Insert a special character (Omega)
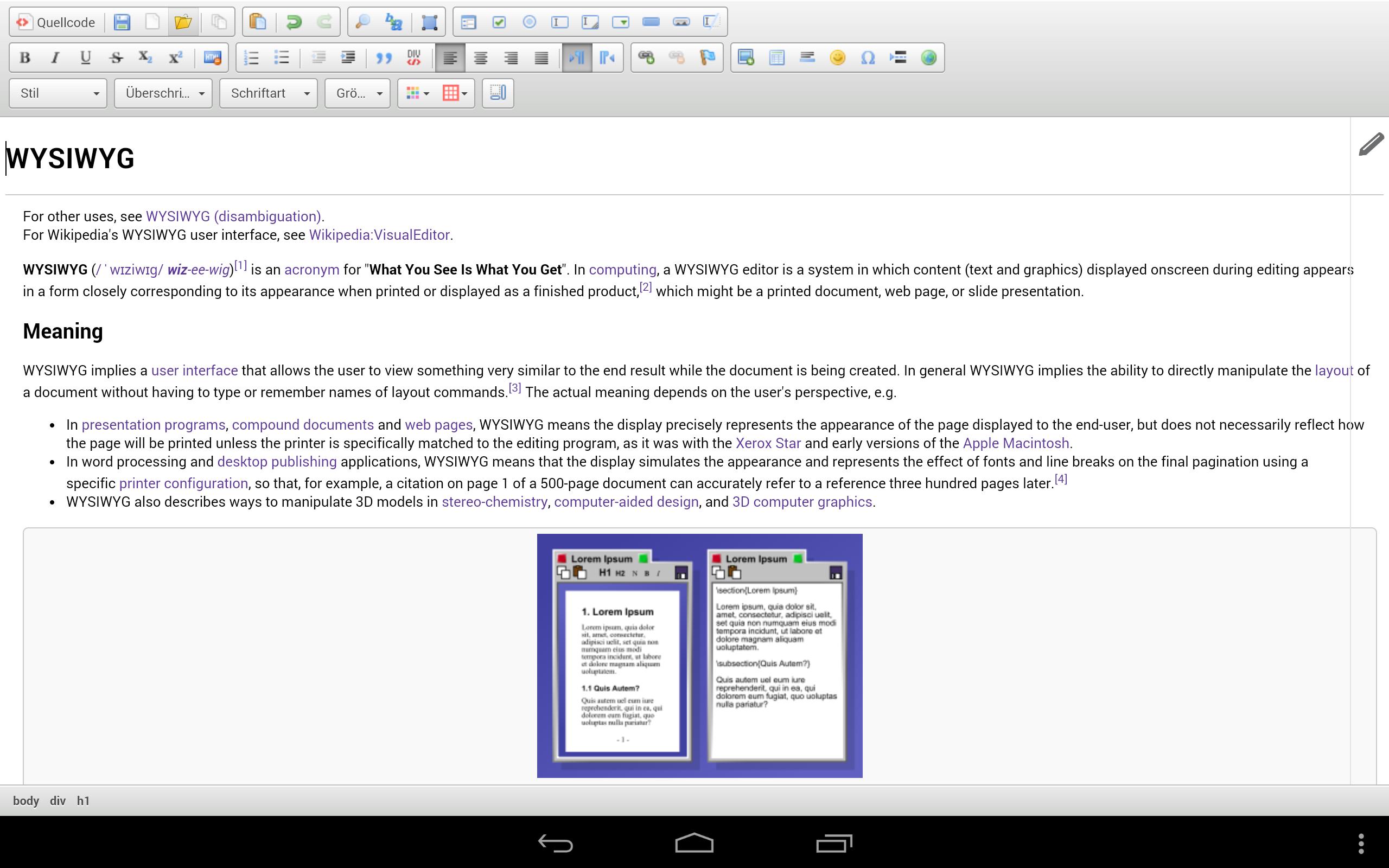Image resolution: width=1389 pixels, height=868 pixels. [x=866, y=57]
